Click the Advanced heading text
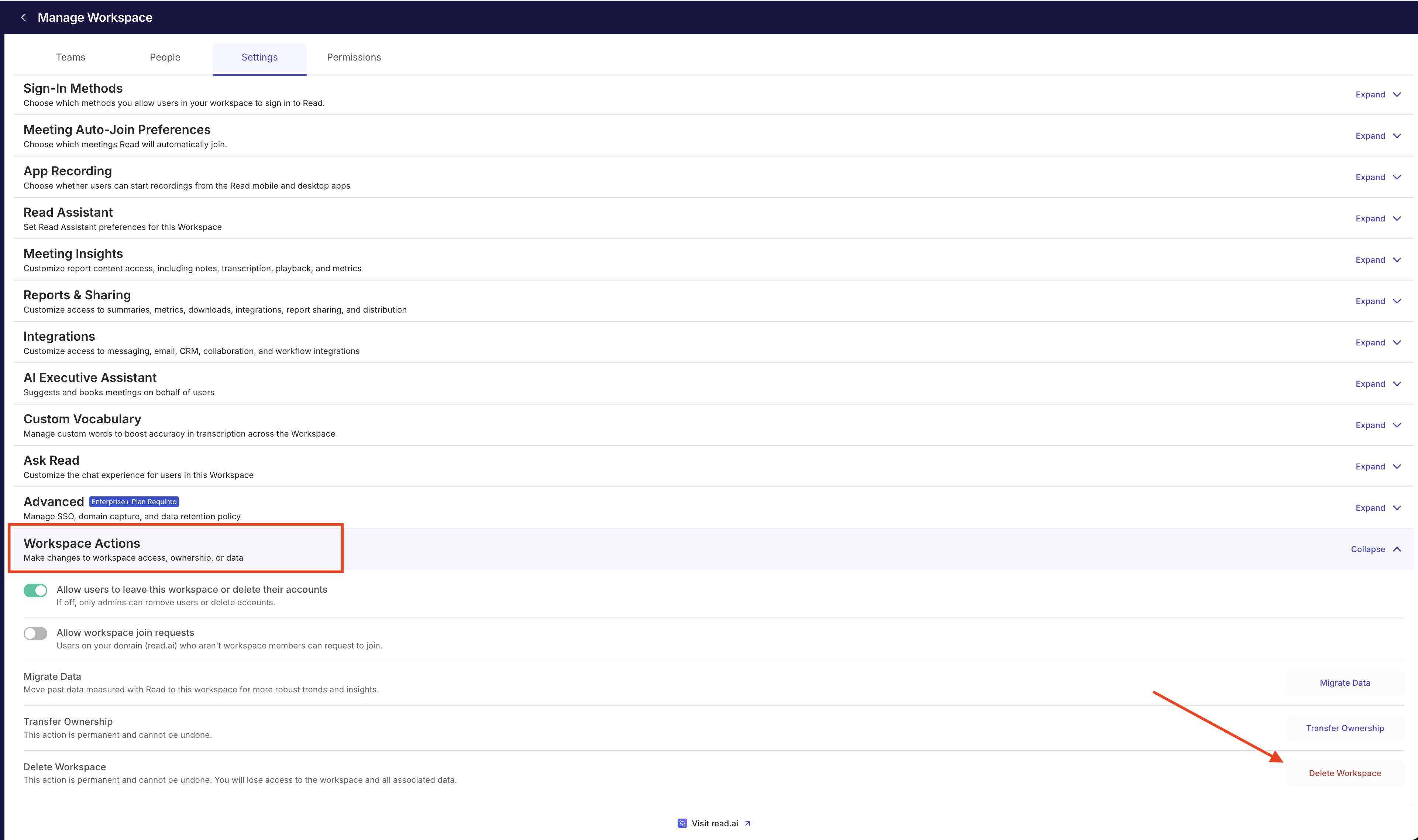Image resolution: width=1418 pixels, height=840 pixels. click(54, 502)
